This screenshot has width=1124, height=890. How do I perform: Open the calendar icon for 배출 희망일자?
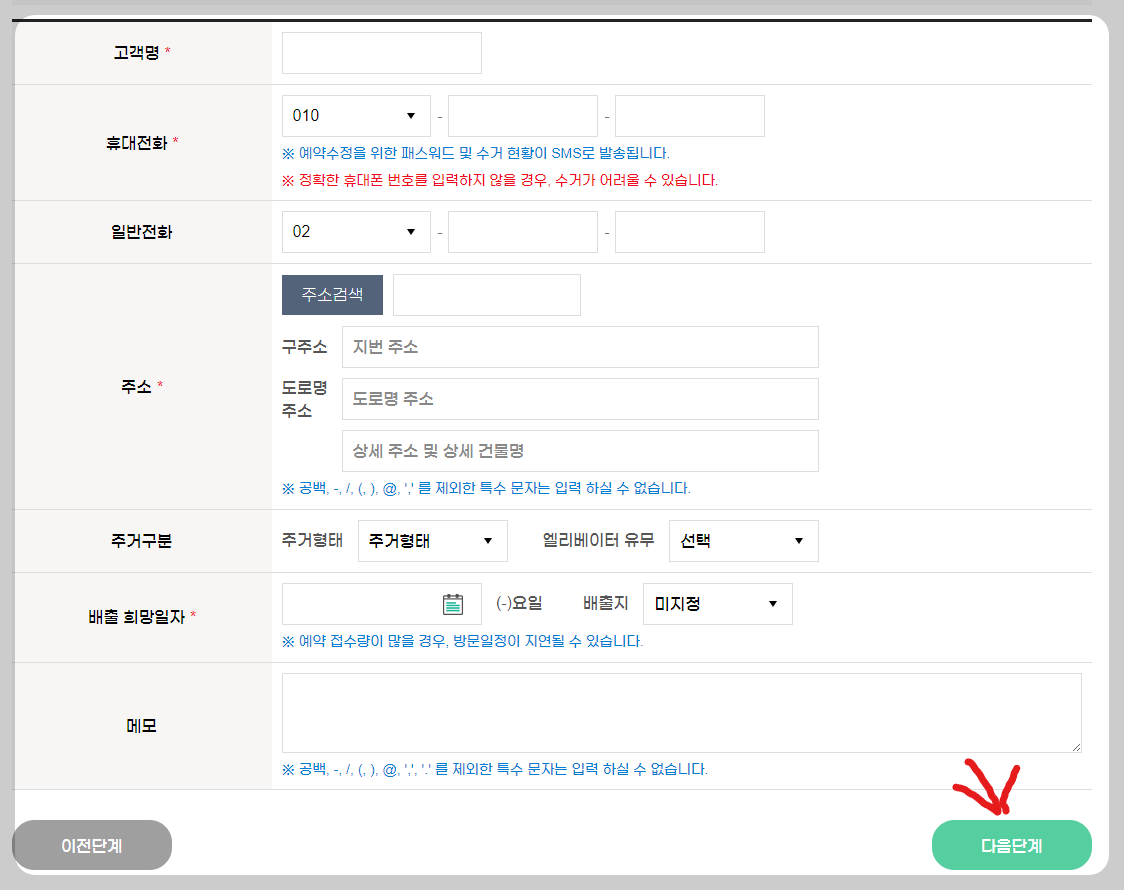coord(455,603)
